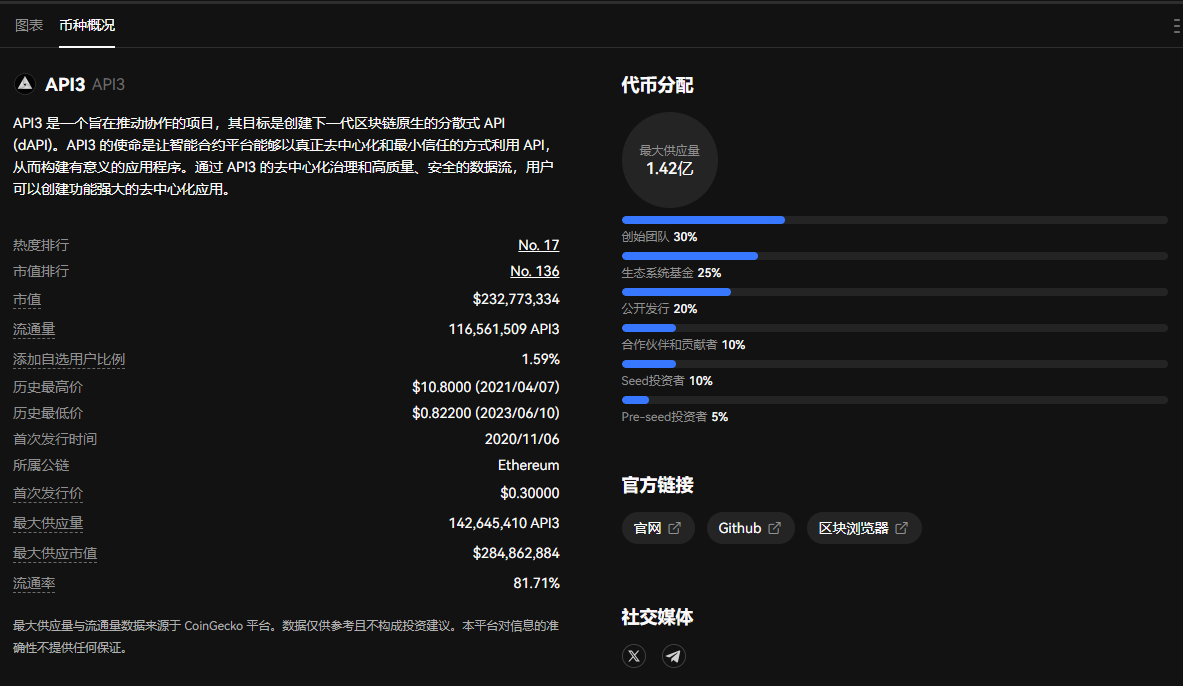Image resolution: width=1183 pixels, height=686 pixels.
Task: Click the external-link icon on the 官网 button
Action: [675, 527]
